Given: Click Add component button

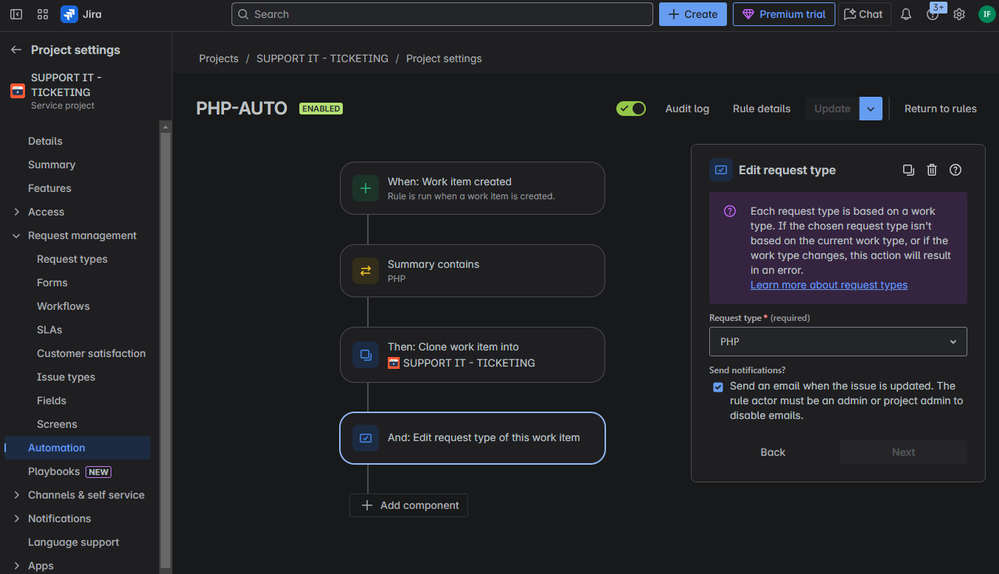Looking at the screenshot, I should (x=409, y=505).
